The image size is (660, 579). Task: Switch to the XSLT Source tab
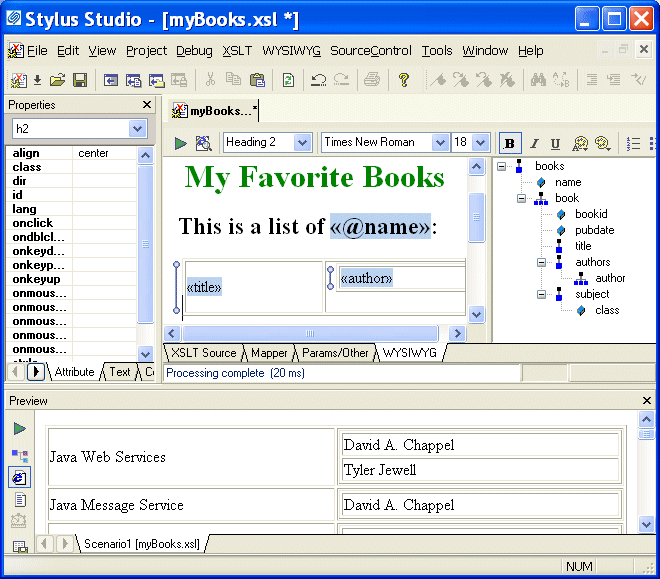click(203, 352)
